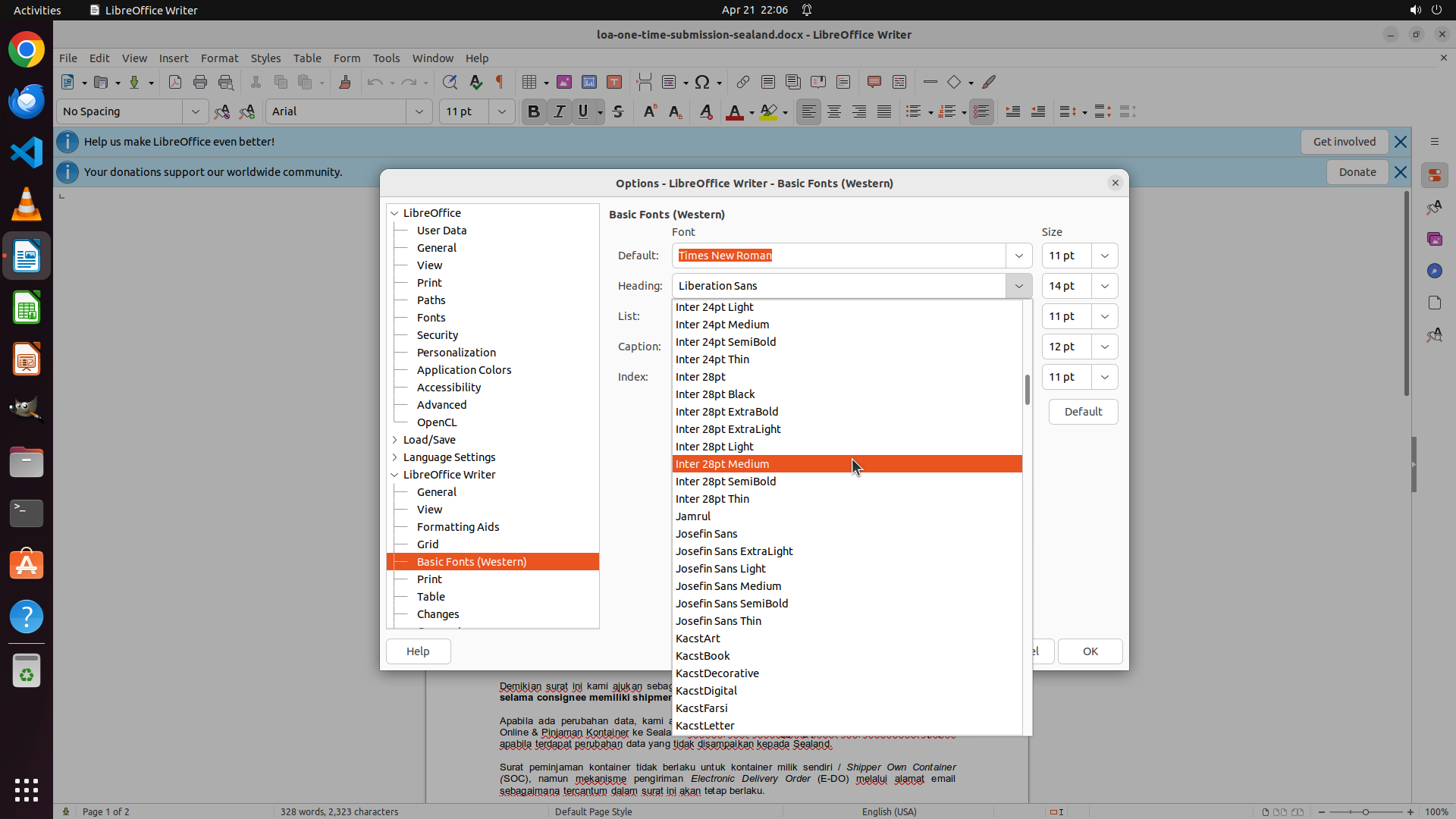This screenshot has height=819, width=1456.
Task: Click the Clone Formatting paintbrush icon
Action: pyautogui.click(x=345, y=82)
